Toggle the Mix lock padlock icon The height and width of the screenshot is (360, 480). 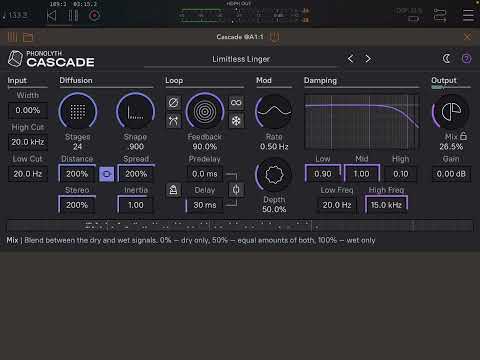463,136
